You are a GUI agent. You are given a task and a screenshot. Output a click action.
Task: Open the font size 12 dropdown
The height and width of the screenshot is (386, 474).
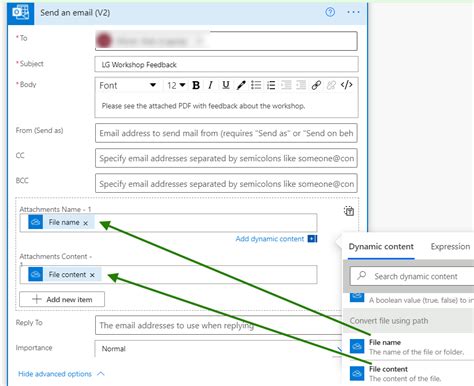point(176,85)
